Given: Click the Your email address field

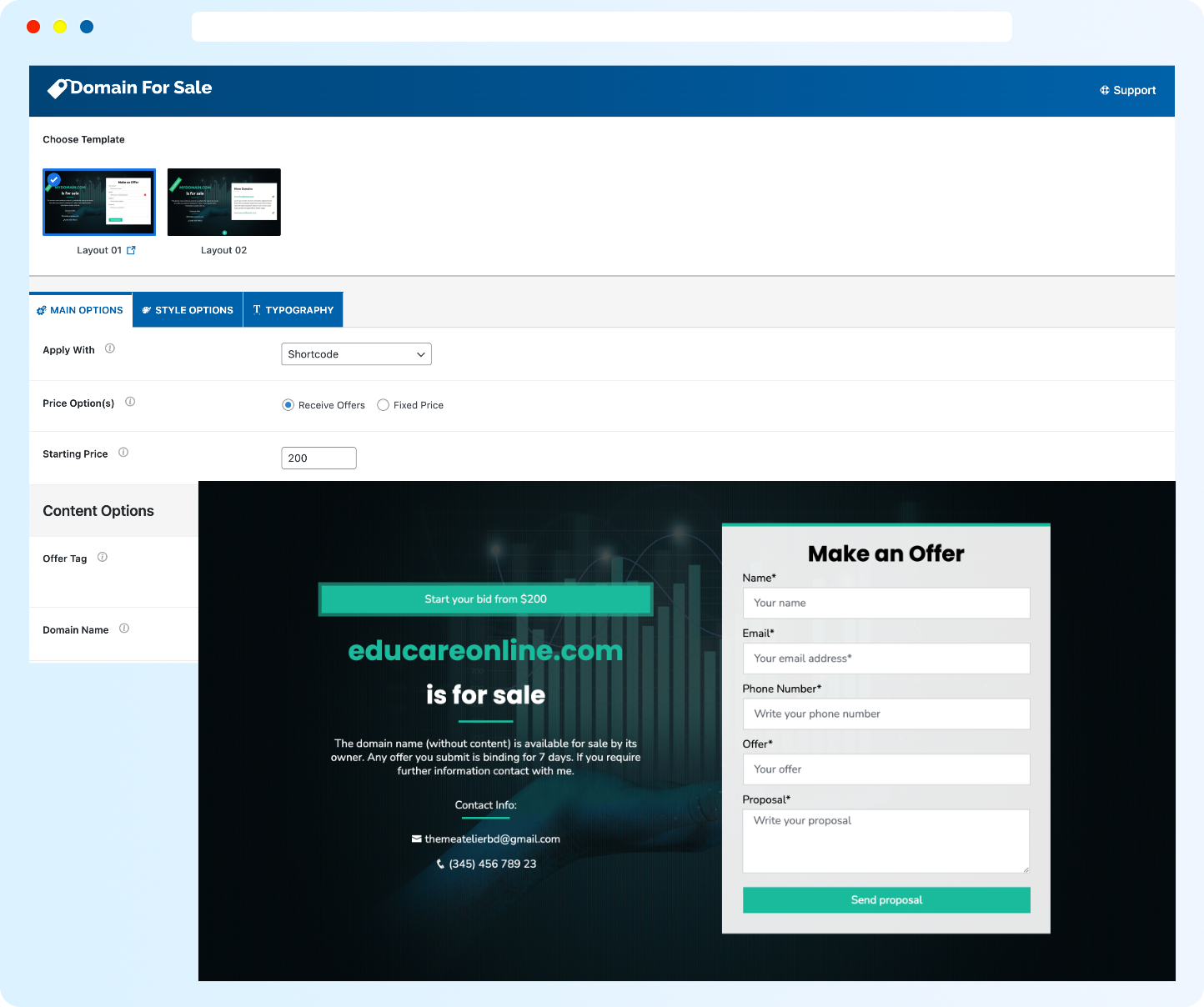Looking at the screenshot, I should [x=885, y=659].
